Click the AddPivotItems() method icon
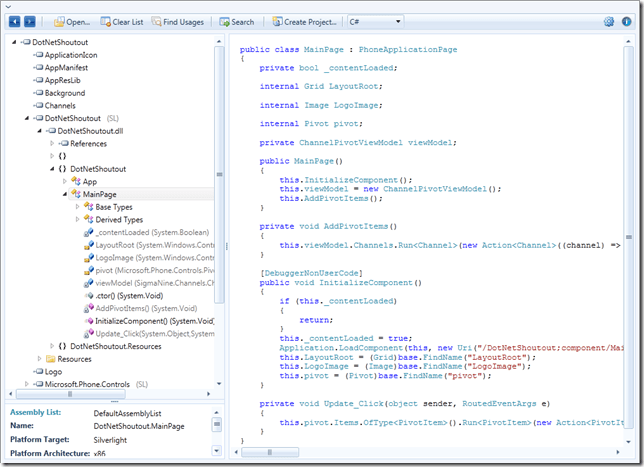Image resolution: width=644 pixels, height=467 pixels. click(x=88, y=308)
